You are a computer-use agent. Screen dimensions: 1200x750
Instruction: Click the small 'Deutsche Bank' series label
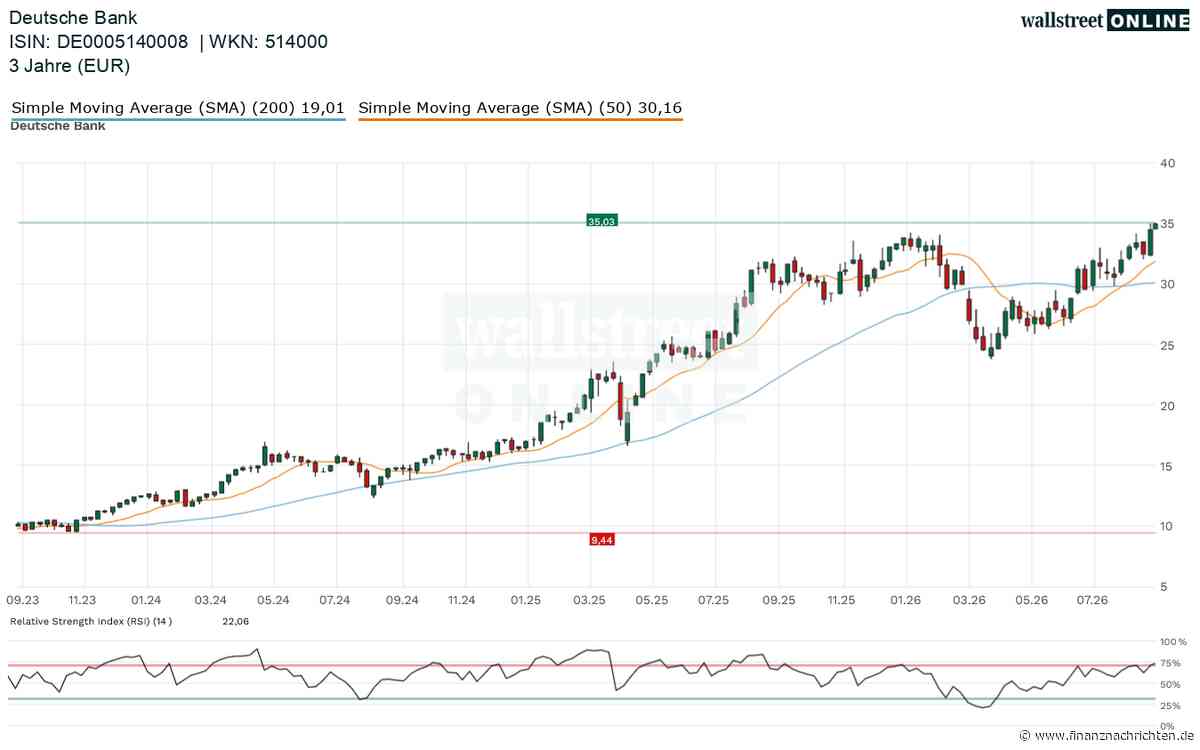click(58, 126)
